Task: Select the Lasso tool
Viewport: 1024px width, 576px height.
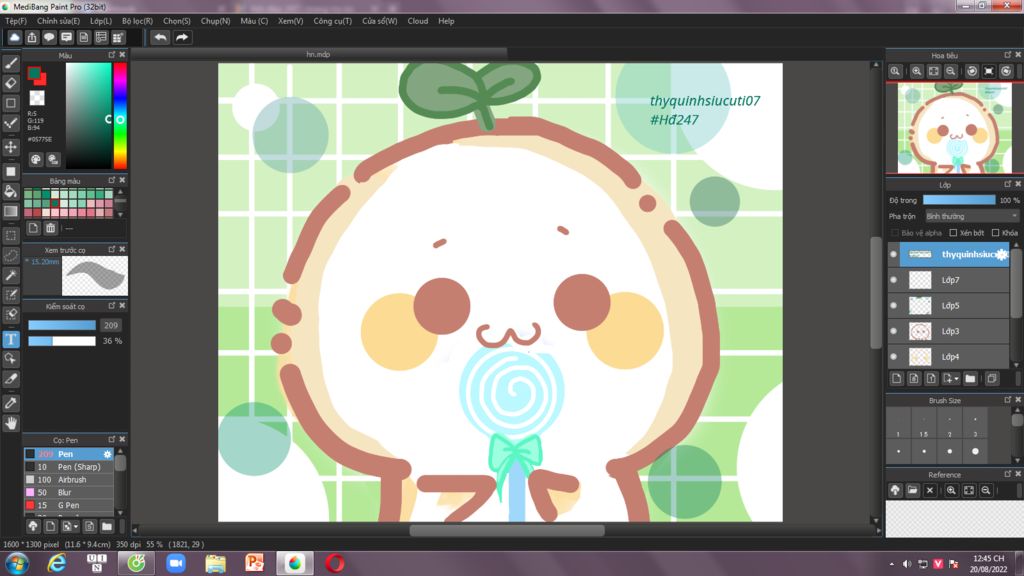Action: click(10, 255)
